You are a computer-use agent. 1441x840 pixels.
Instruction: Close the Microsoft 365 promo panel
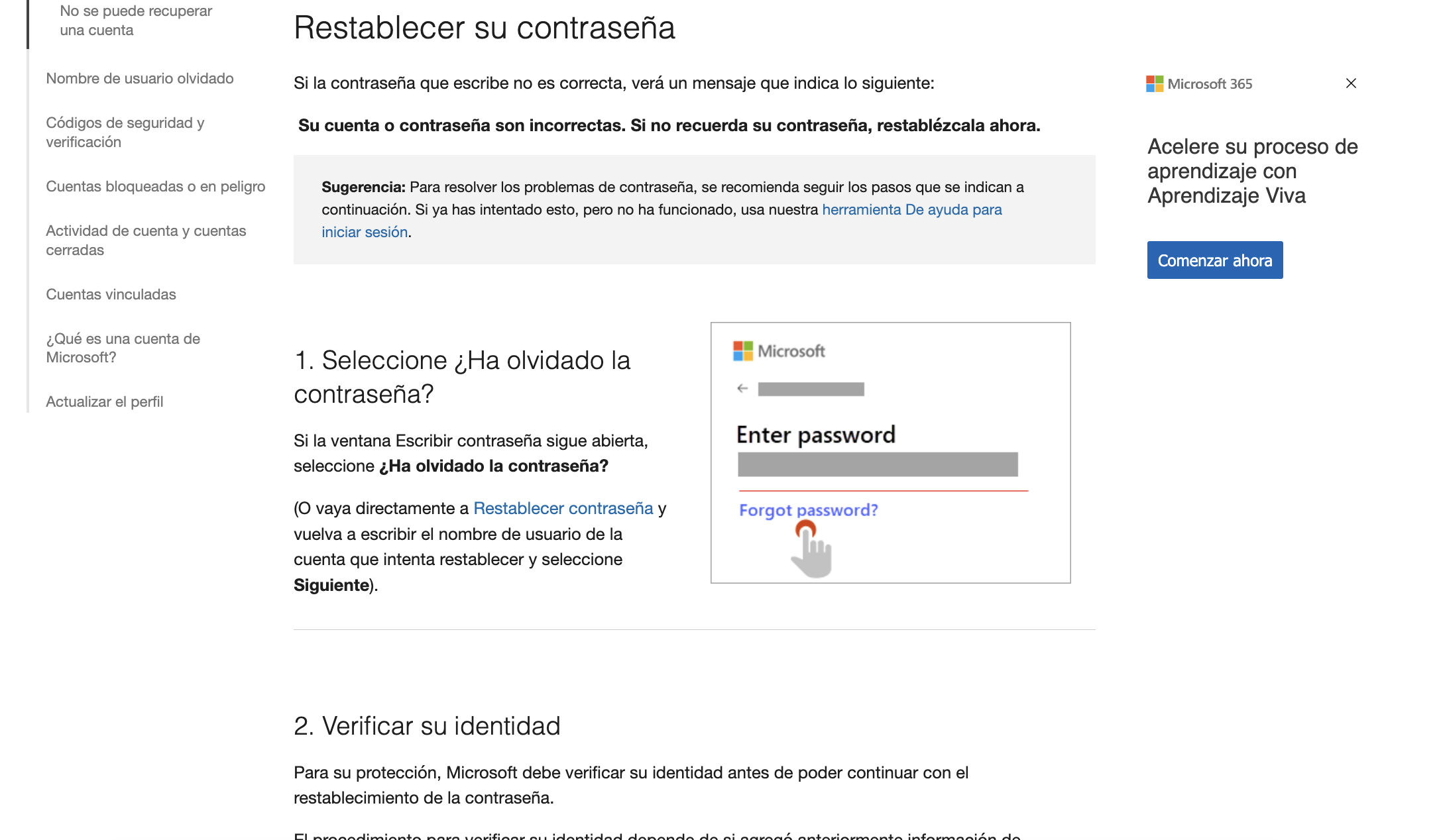(1351, 83)
